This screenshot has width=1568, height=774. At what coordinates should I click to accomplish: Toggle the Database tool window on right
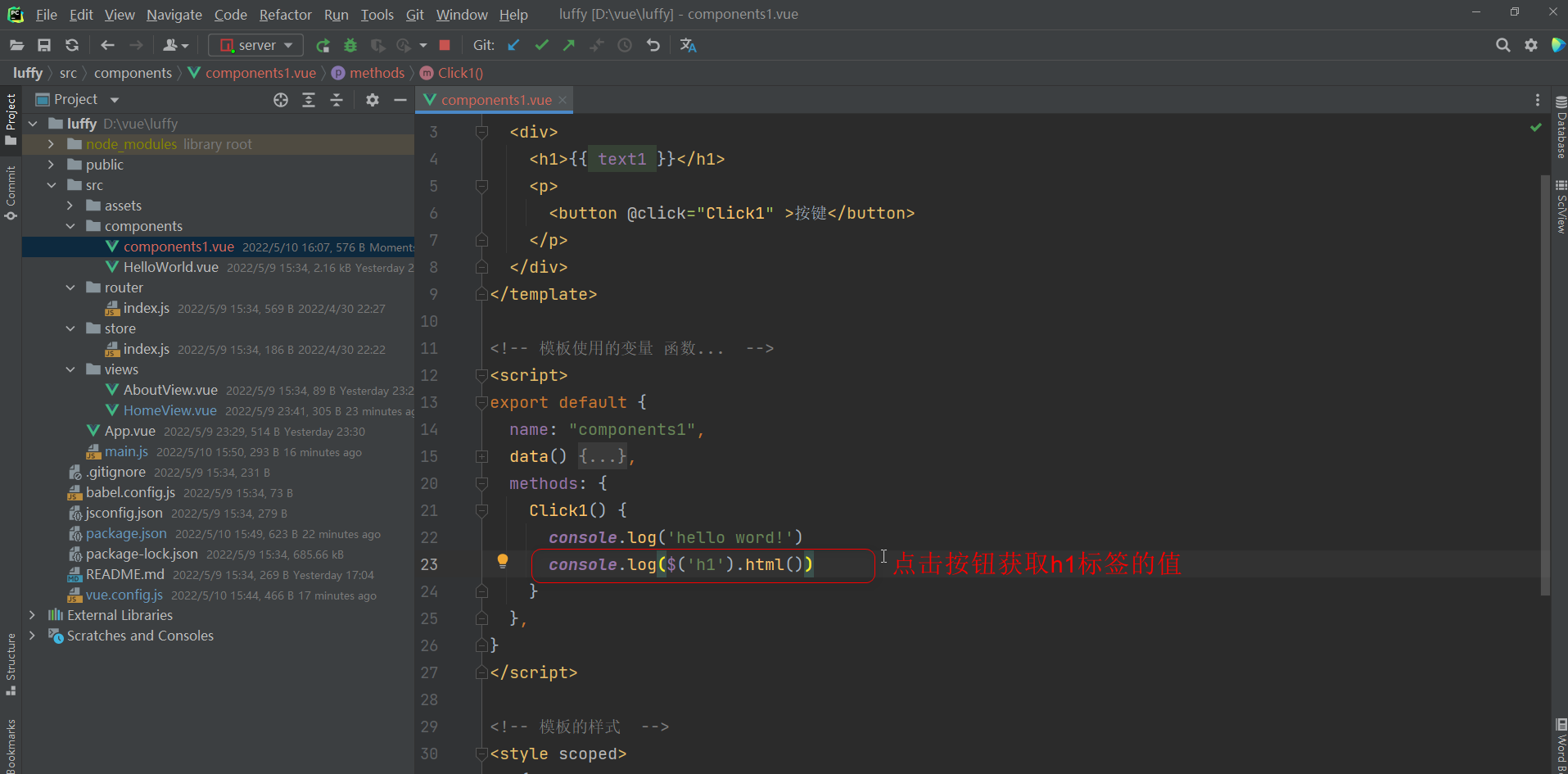[1561, 127]
